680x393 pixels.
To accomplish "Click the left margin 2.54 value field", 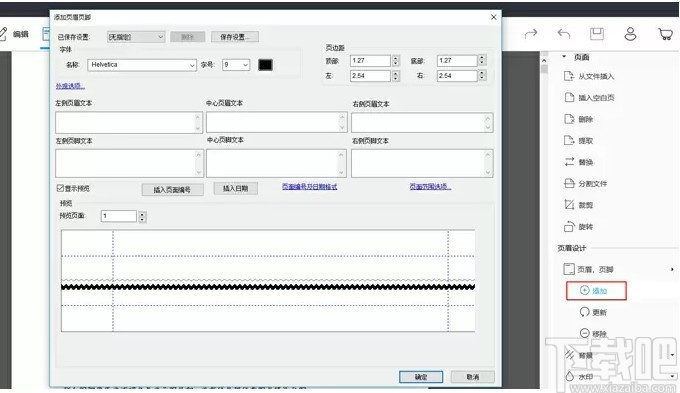I will (370, 76).
